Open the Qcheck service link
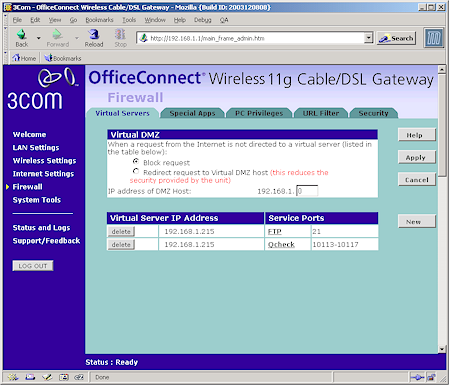This screenshot has height=386, width=450. [x=281, y=244]
